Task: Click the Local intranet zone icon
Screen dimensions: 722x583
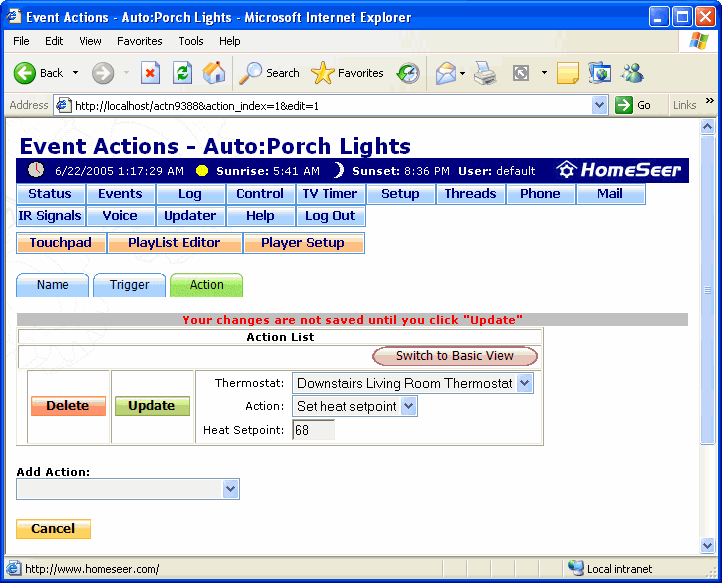Action: [x=576, y=569]
